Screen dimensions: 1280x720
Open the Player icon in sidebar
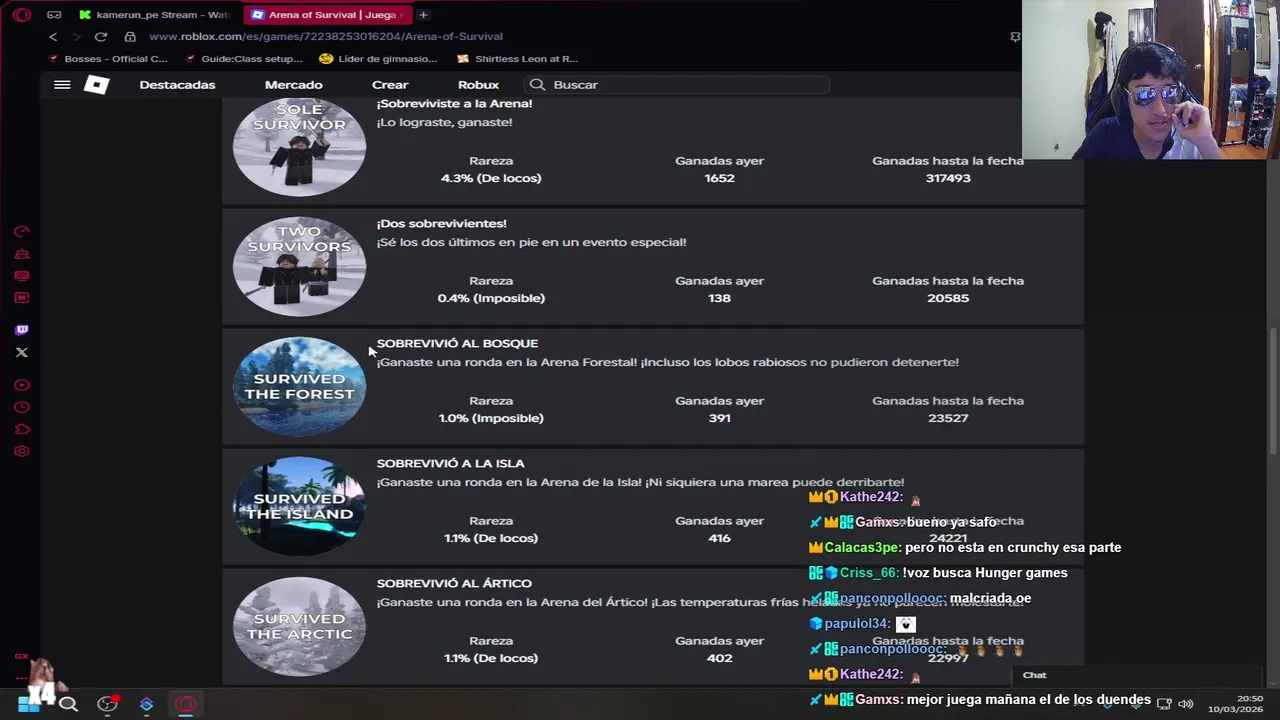(x=22, y=385)
